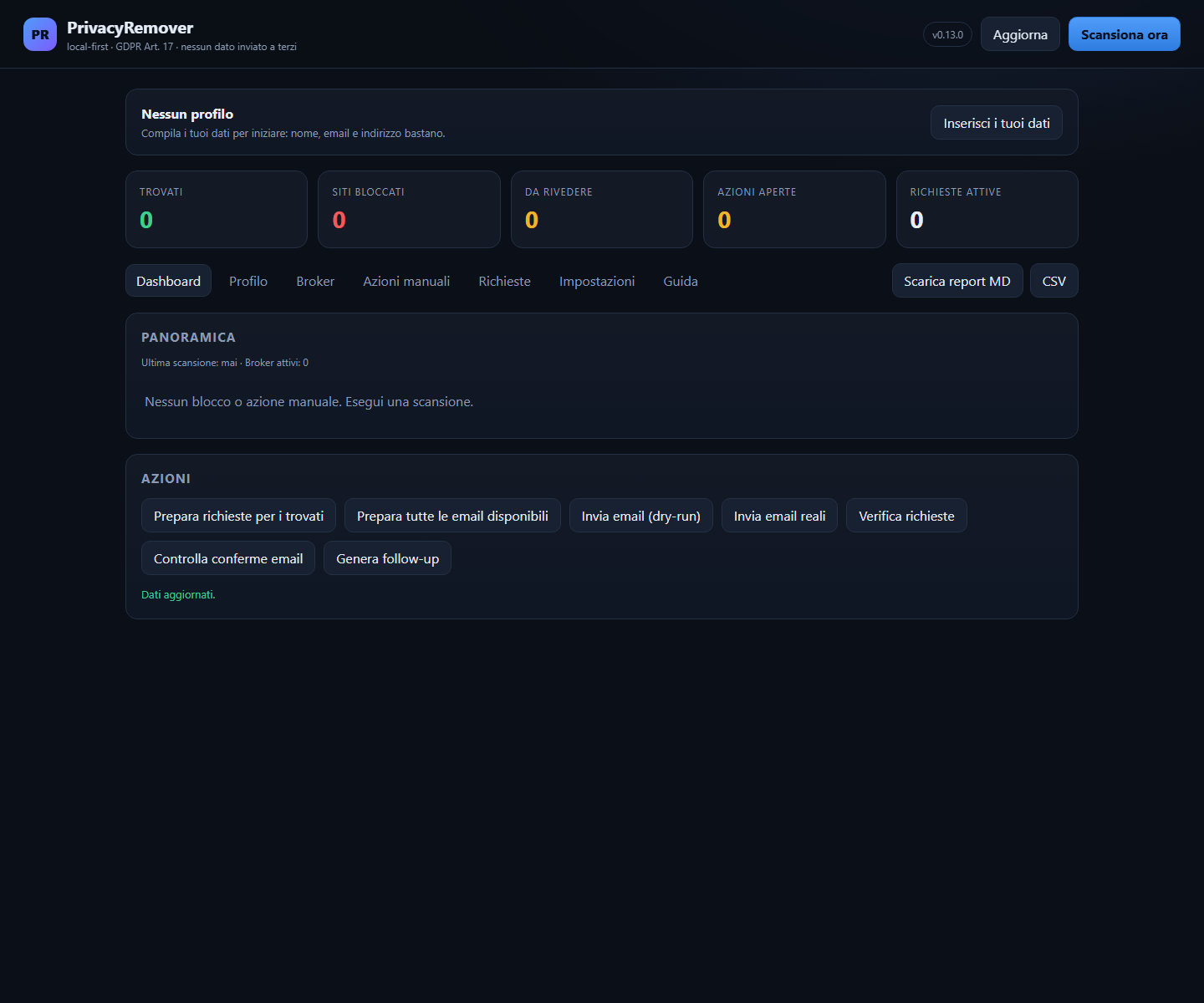Screen dimensions: 1204x1003
Task: Open the Guida tab
Action: (x=681, y=281)
